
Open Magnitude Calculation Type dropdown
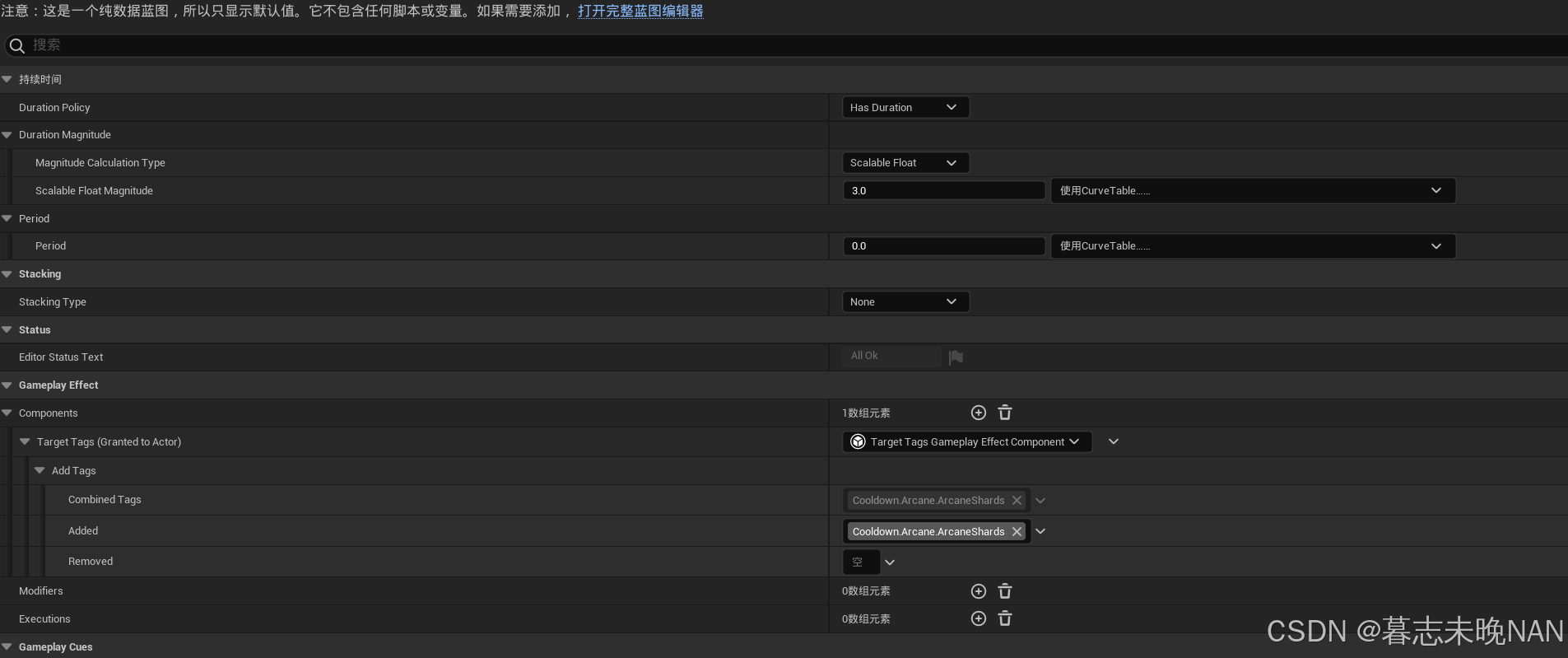(x=905, y=163)
